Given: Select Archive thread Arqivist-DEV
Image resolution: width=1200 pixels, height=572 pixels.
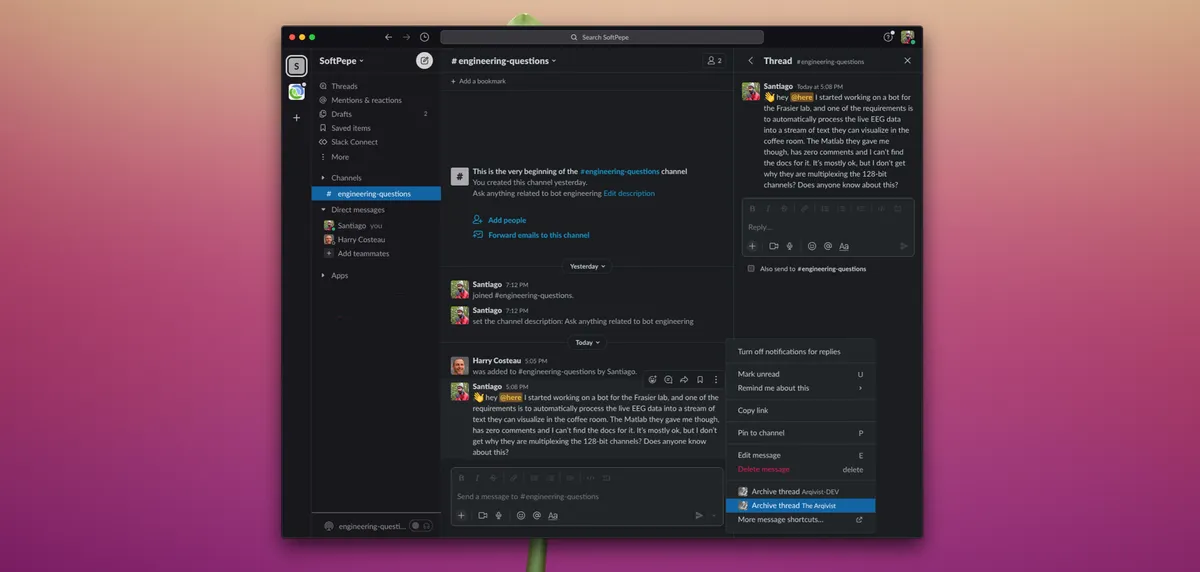Looking at the screenshot, I should (800, 491).
